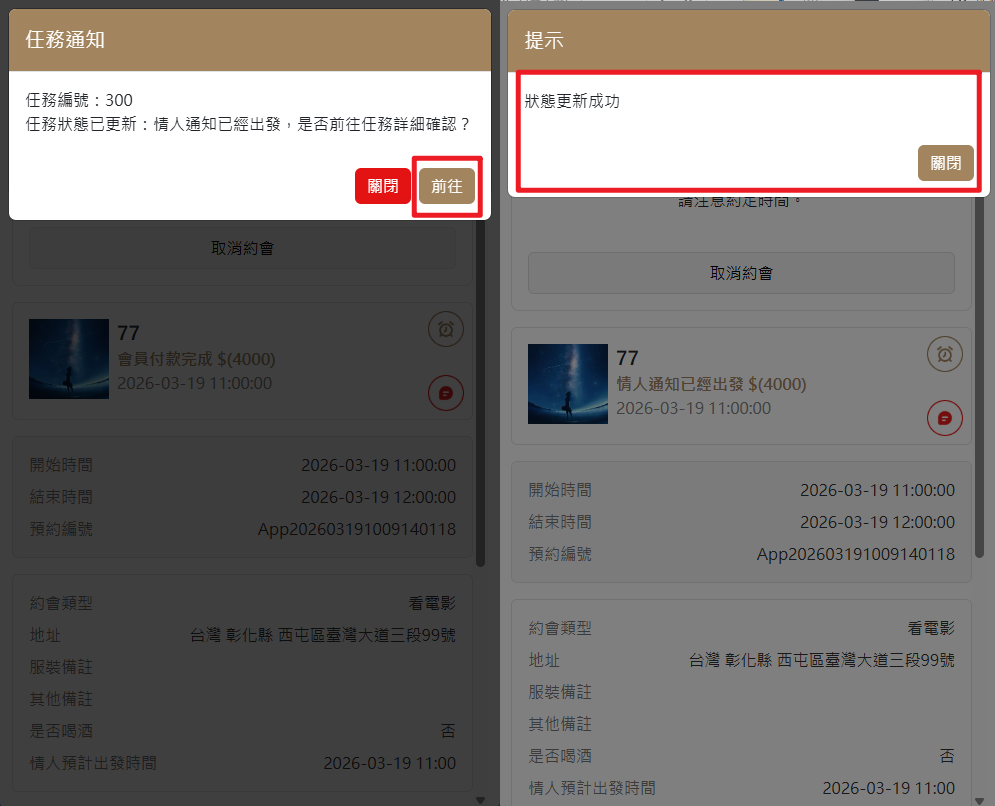Click scroll-down arrow at bottom of right panel
This screenshot has height=806, width=995.
[x=979, y=800]
